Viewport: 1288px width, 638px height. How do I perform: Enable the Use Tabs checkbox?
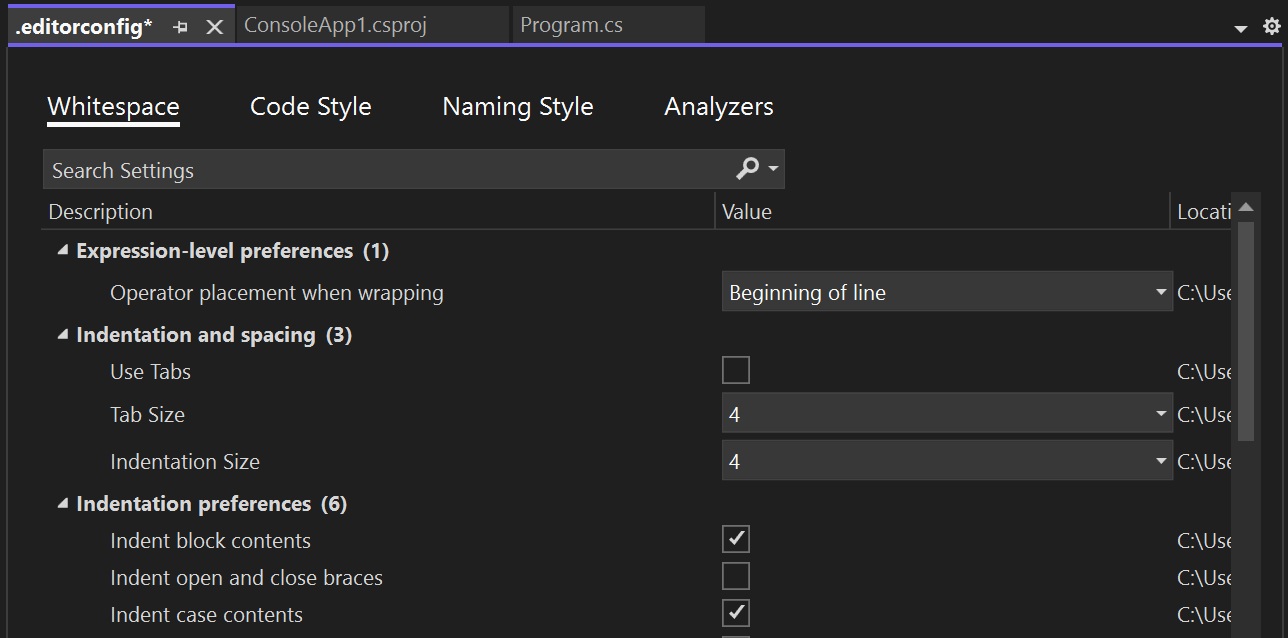(x=735, y=369)
